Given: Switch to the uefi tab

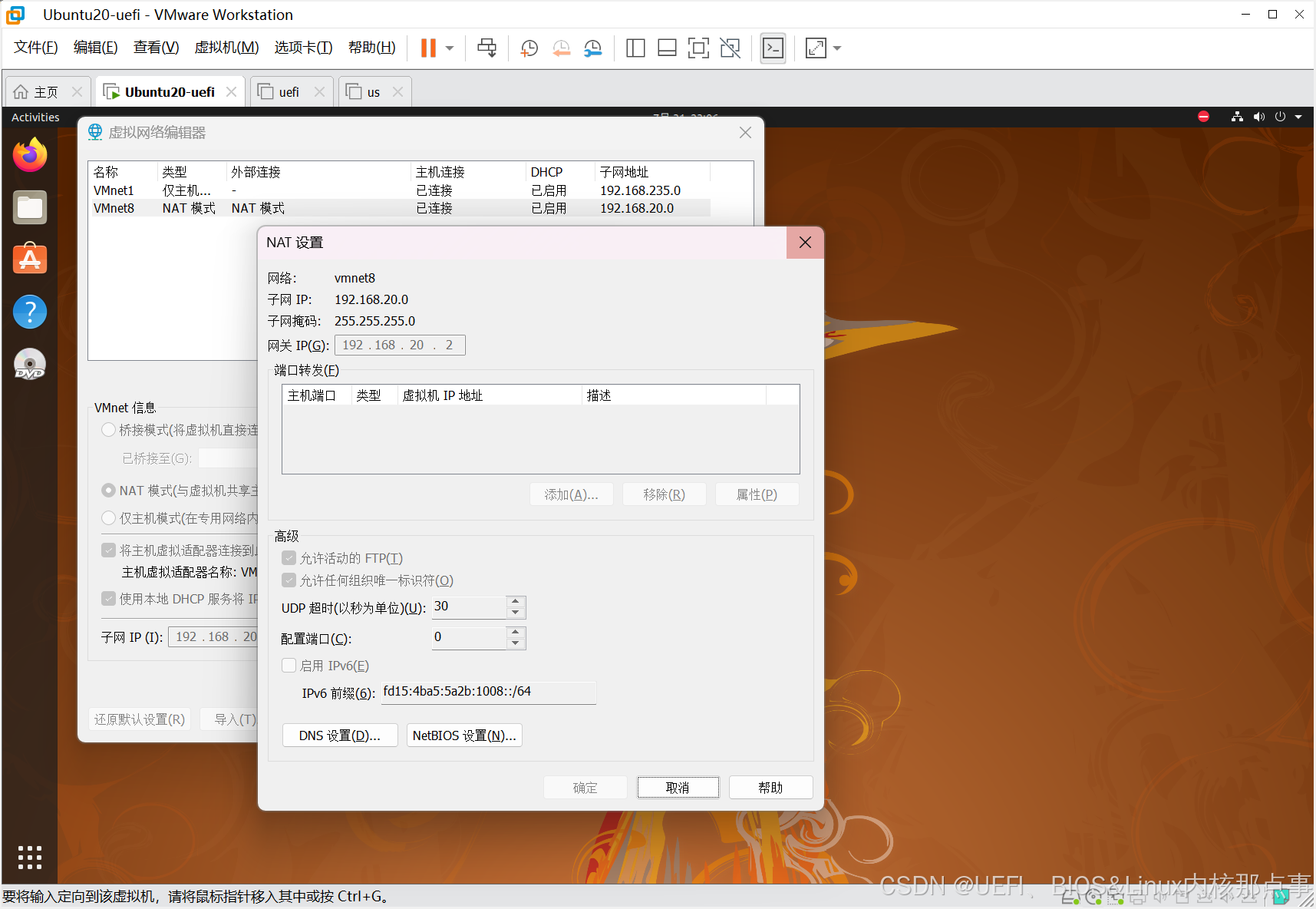Looking at the screenshot, I should [x=285, y=91].
